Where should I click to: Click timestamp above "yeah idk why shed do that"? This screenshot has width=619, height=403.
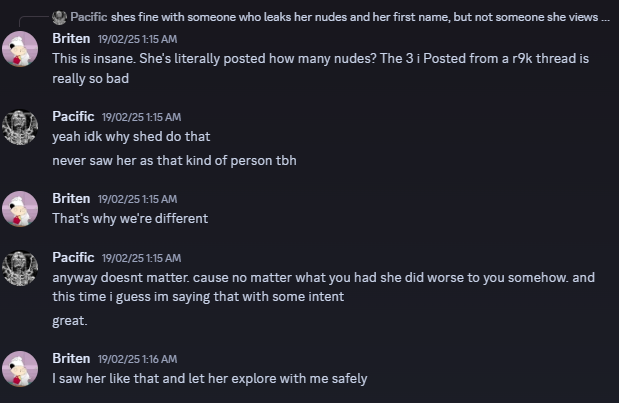tap(141, 118)
